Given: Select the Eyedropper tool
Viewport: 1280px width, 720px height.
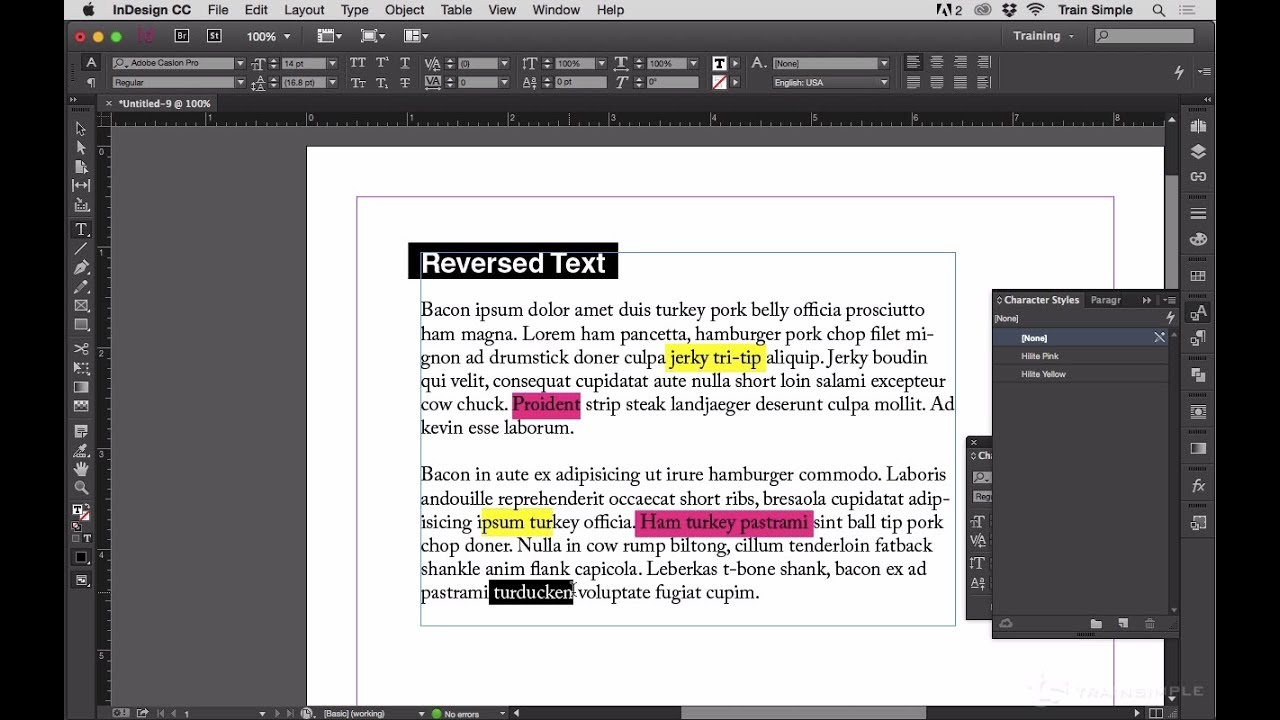Looking at the screenshot, I should 81,450.
